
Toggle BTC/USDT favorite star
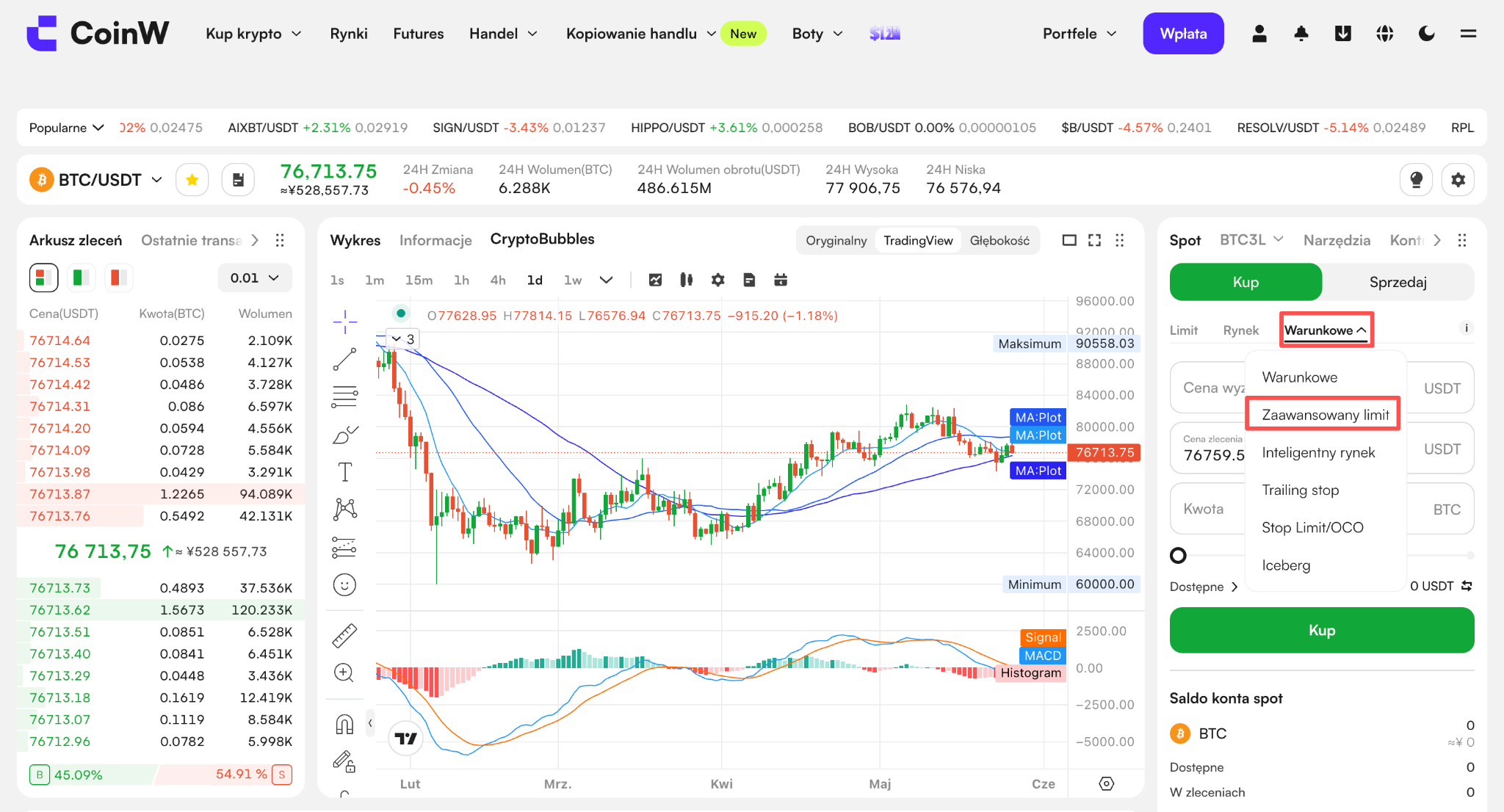[192, 180]
